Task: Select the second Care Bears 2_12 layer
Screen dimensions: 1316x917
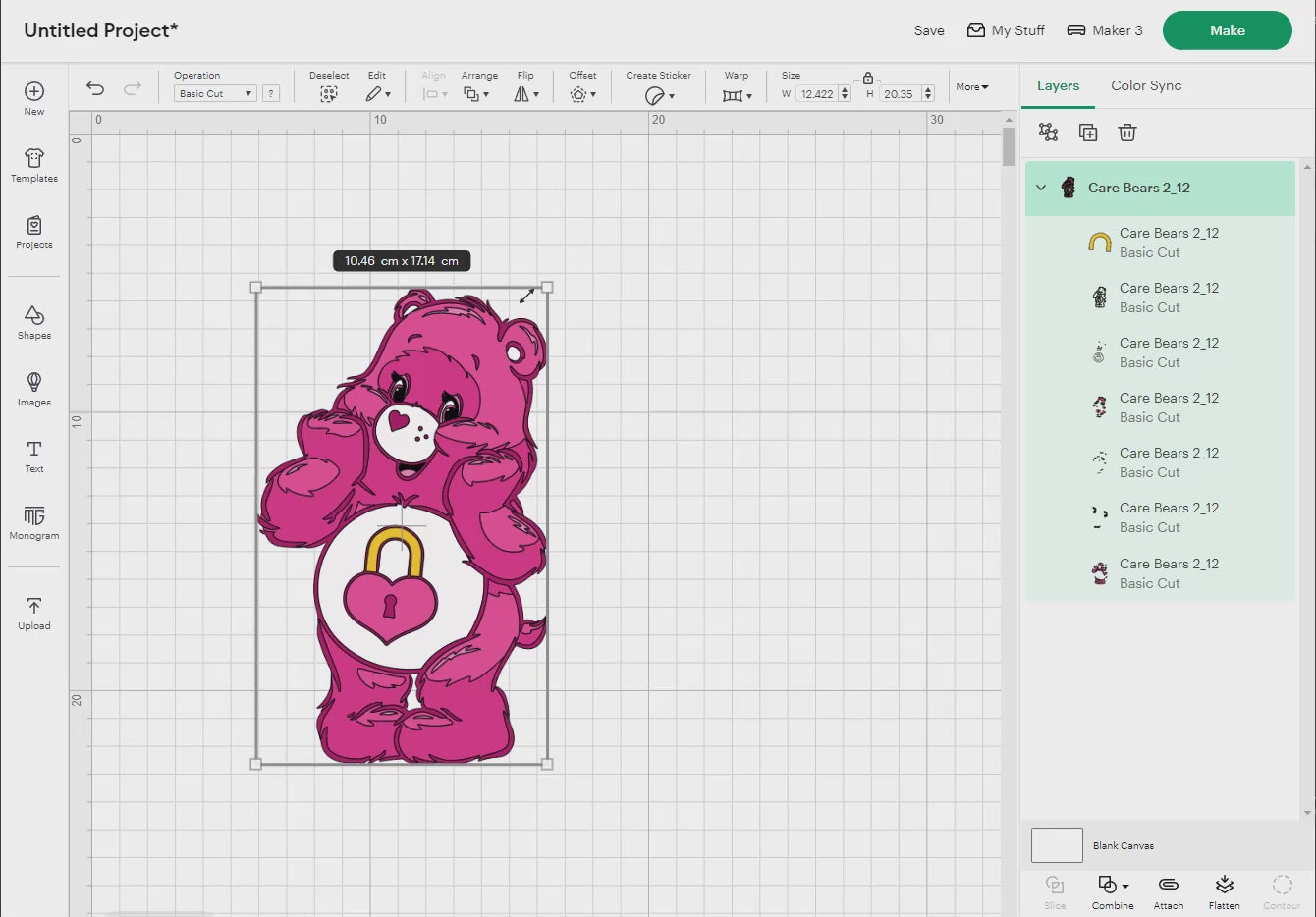Action: [1160, 297]
